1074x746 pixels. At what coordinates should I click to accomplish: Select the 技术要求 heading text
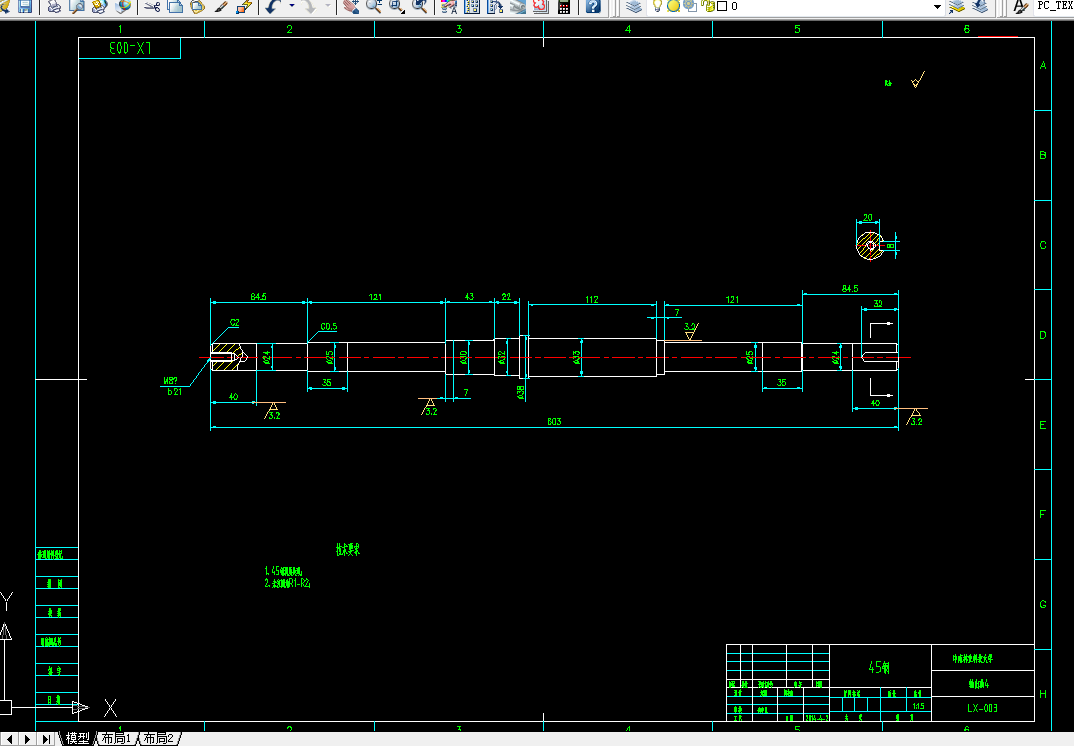point(348,549)
